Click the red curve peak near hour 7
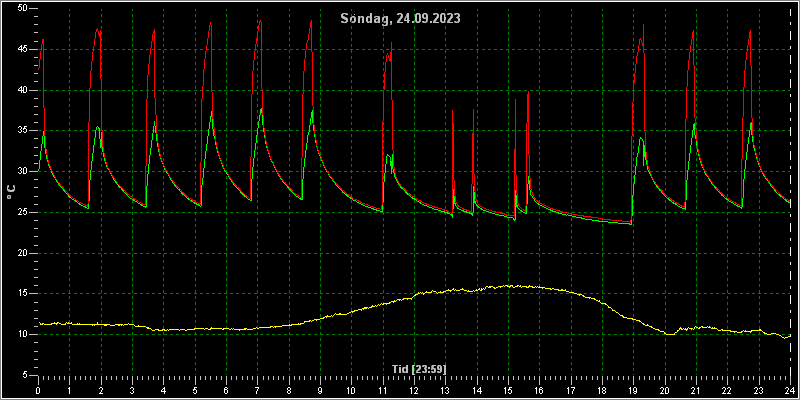This screenshot has width=800, height=400. pyautogui.click(x=260, y=21)
